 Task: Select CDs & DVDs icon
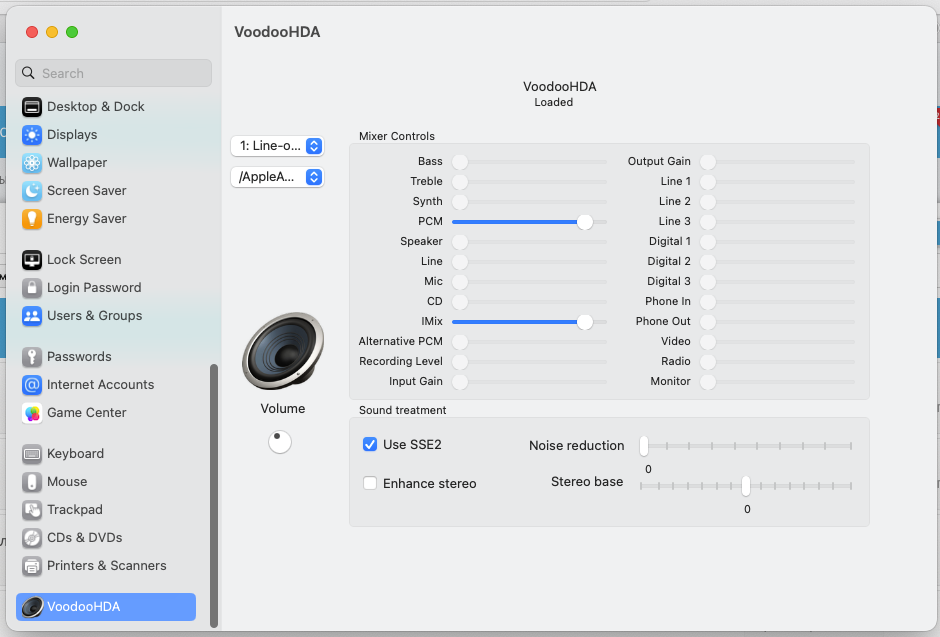pos(32,538)
